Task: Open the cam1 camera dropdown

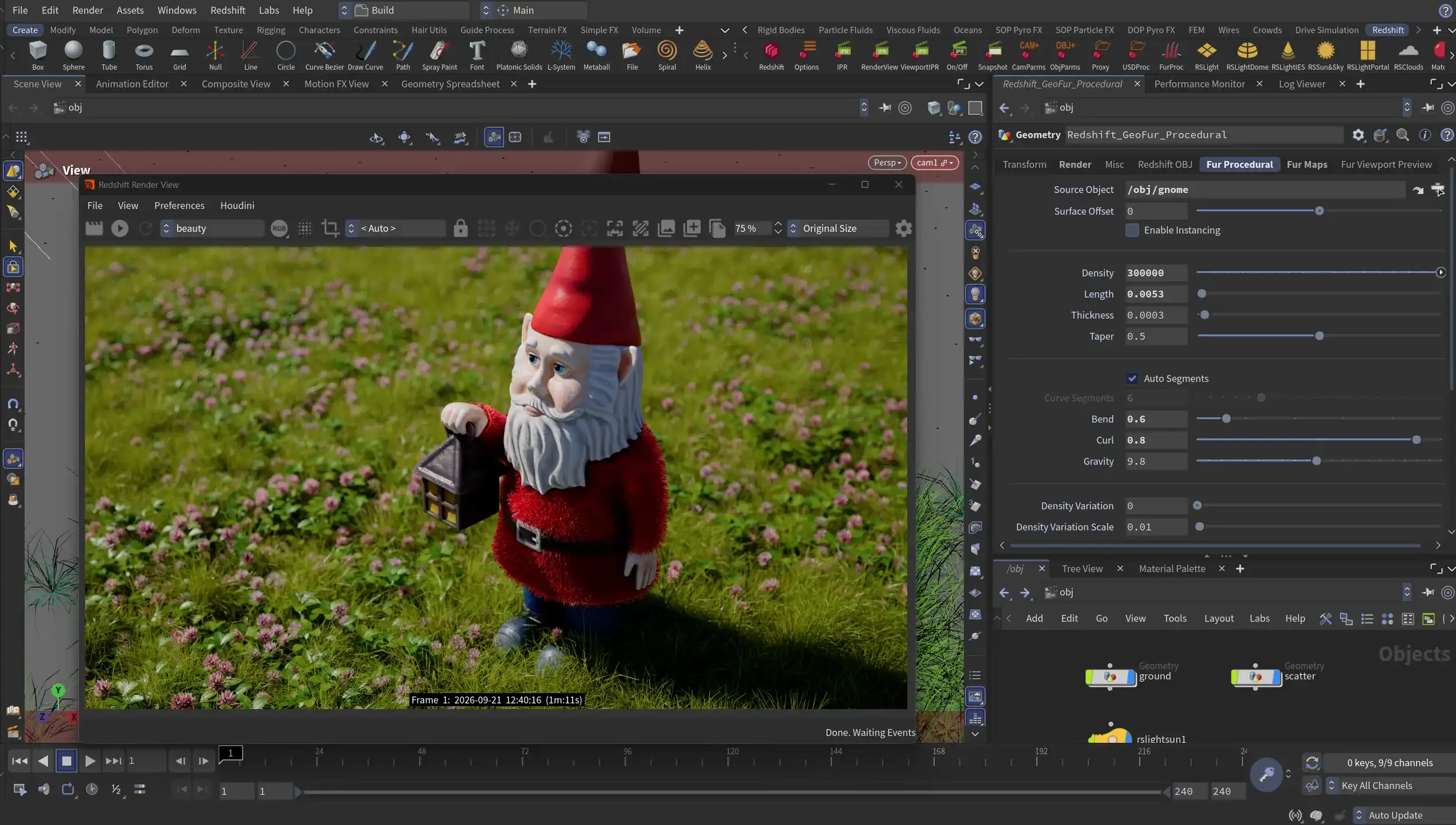Action: (x=935, y=163)
